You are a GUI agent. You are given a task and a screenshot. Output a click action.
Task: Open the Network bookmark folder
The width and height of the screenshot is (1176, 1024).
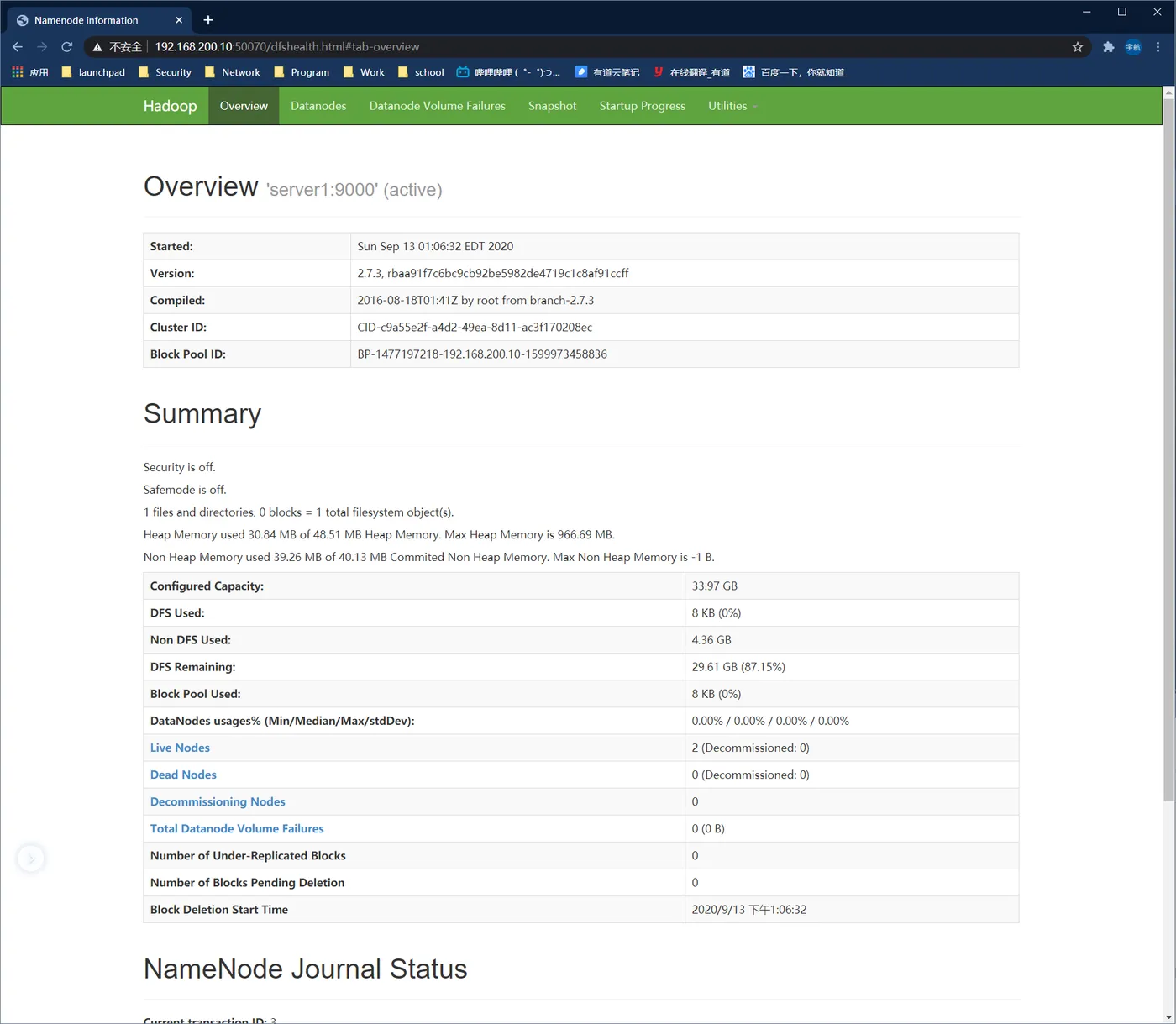232,72
